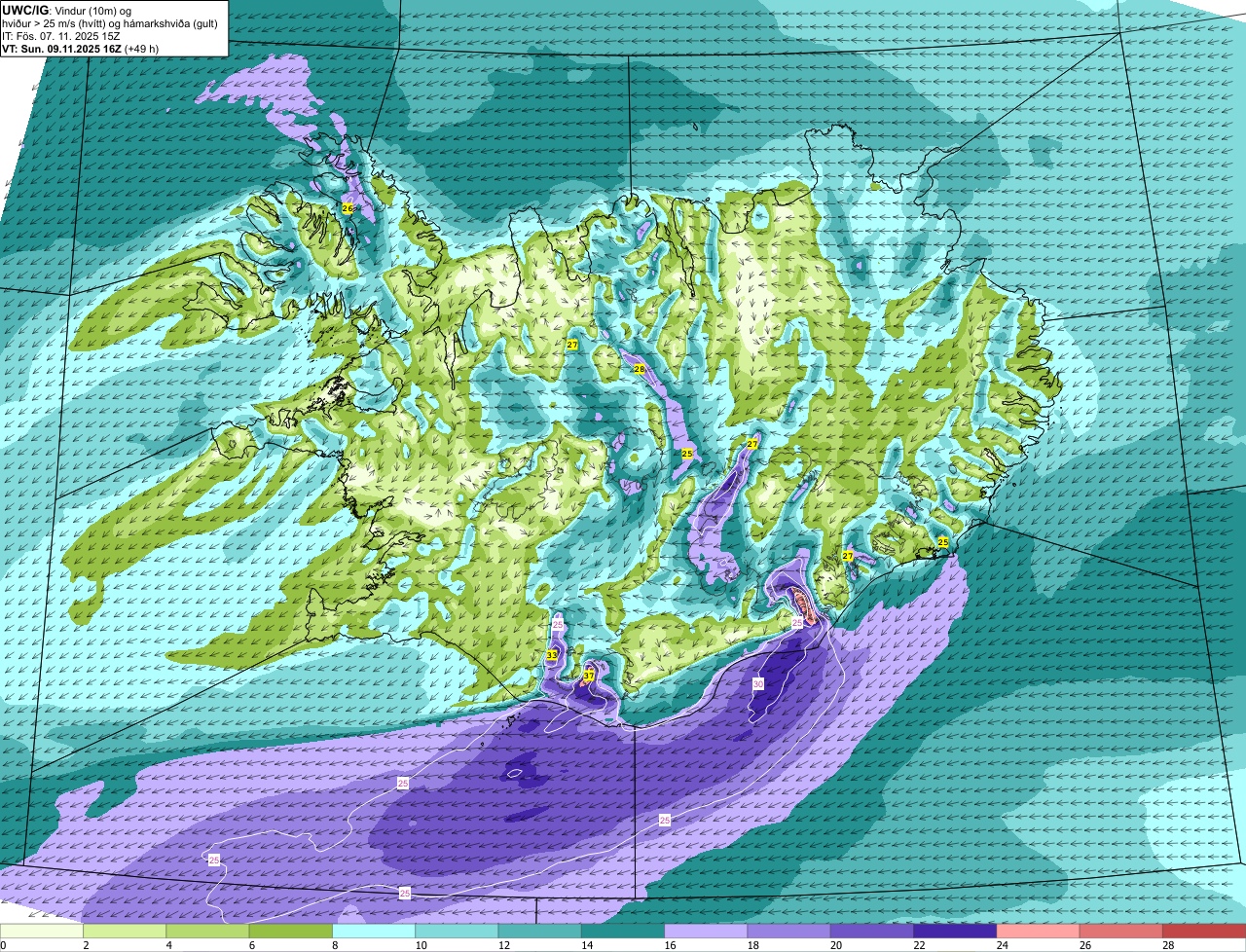1246x952 pixels.
Task: Click the 12–14 m/s teal legend swatch
Action: click(x=540, y=932)
